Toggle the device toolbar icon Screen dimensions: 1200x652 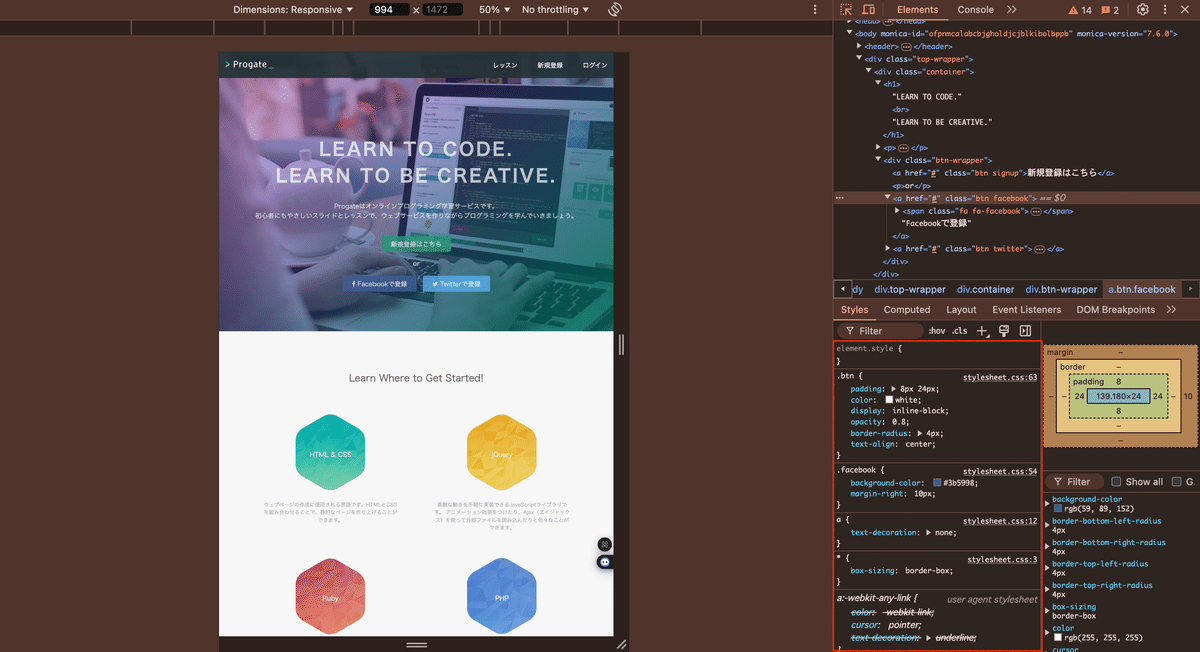pos(868,10)
